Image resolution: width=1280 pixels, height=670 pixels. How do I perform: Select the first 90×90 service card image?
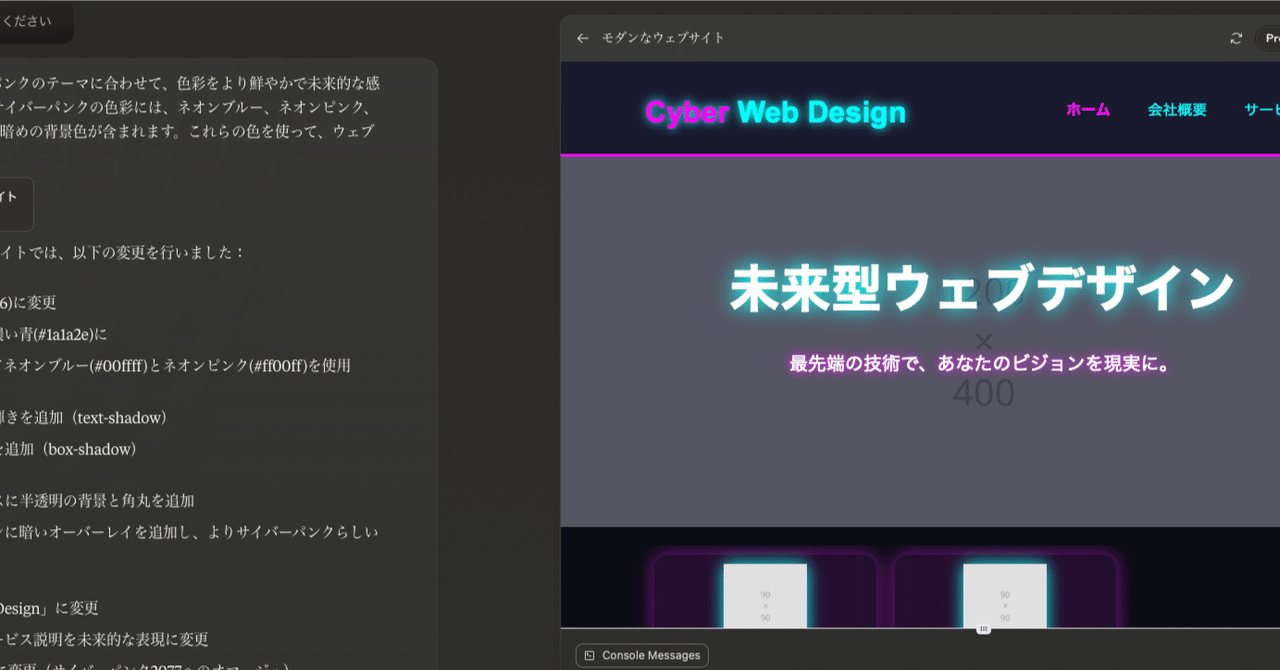pos(765,596)
